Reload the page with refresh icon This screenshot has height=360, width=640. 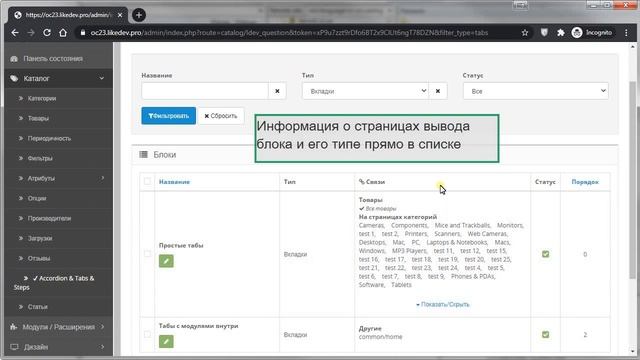coord(47,33)
